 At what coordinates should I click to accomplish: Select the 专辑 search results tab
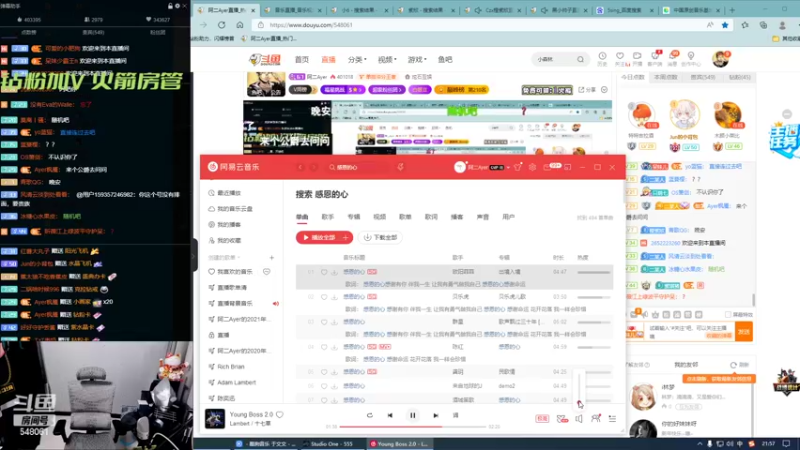[x=354, y=217]
